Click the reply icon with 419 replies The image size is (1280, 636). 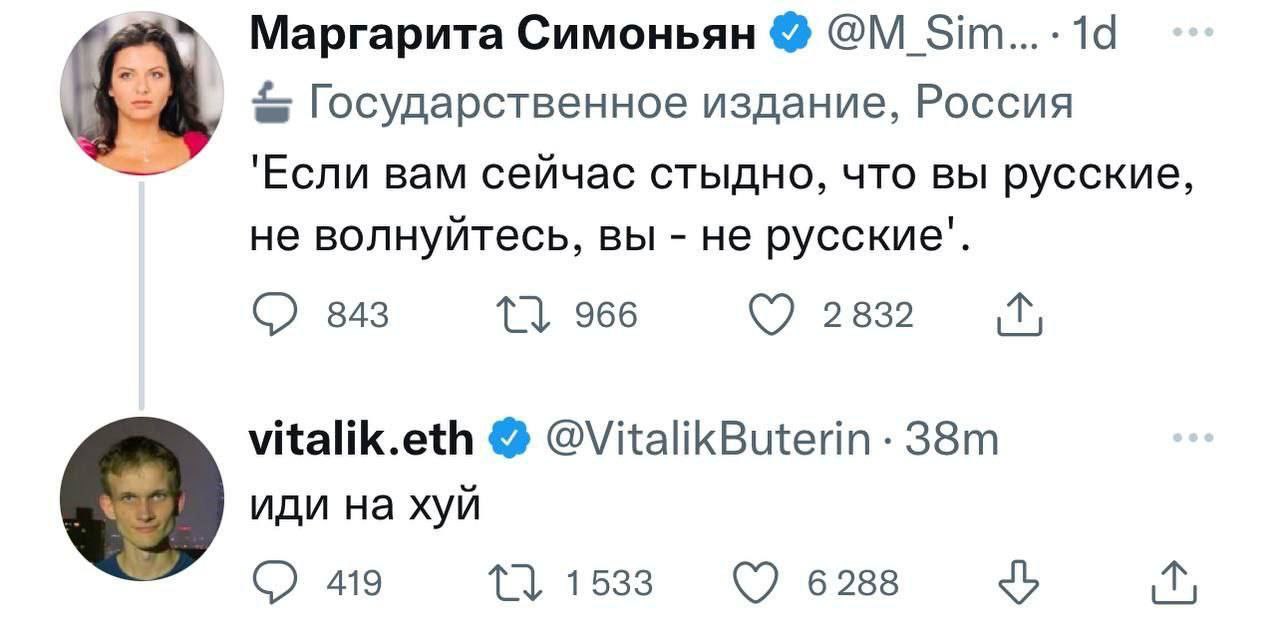[x=273, y=582]
